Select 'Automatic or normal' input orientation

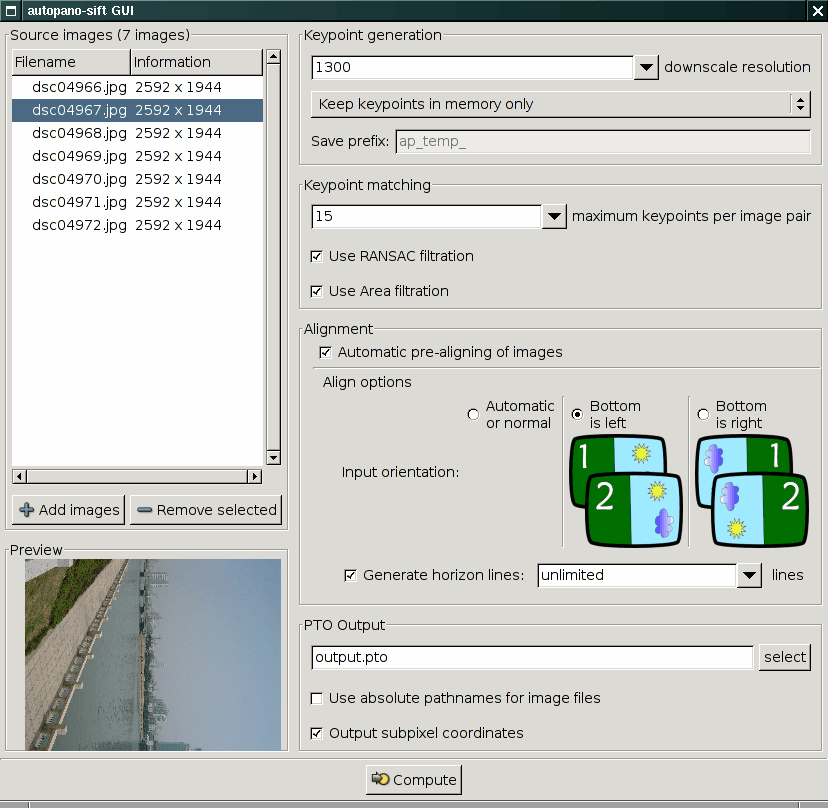(473, 415)
